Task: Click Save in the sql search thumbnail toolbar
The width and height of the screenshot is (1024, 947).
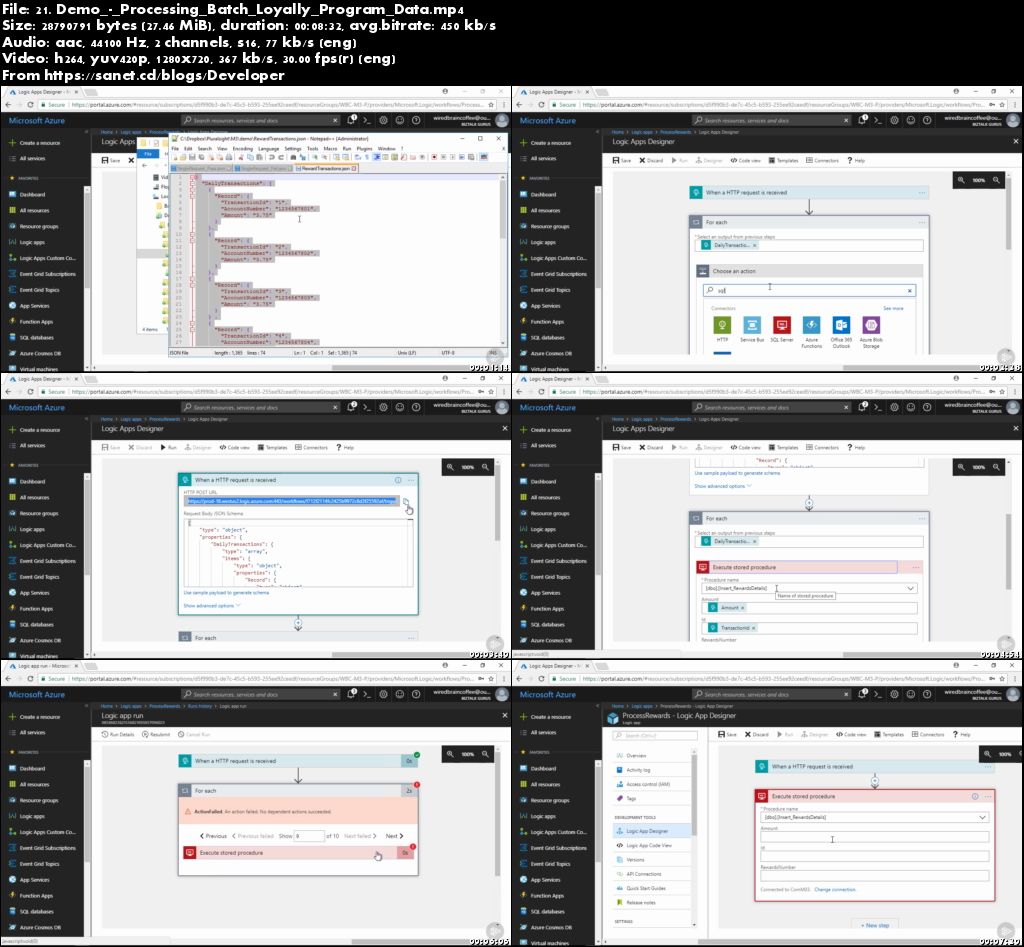Action: 622,161
